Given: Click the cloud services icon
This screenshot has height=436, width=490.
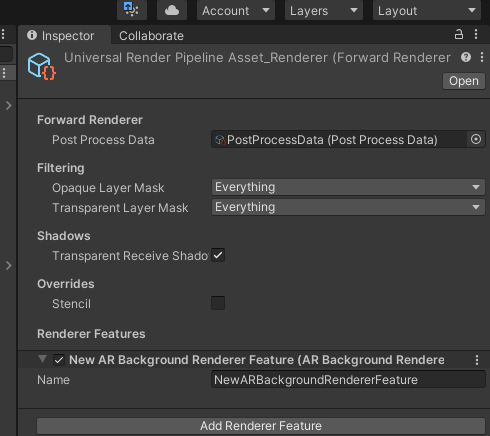Looking at the screenshot, I should pyautogui.click(x=172, y=10).
